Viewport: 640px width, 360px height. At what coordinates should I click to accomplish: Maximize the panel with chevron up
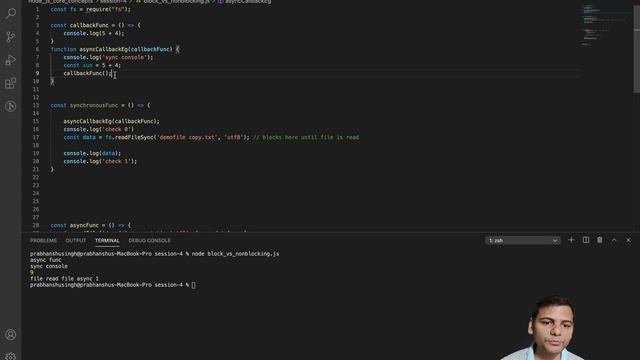tap(614, 240)
